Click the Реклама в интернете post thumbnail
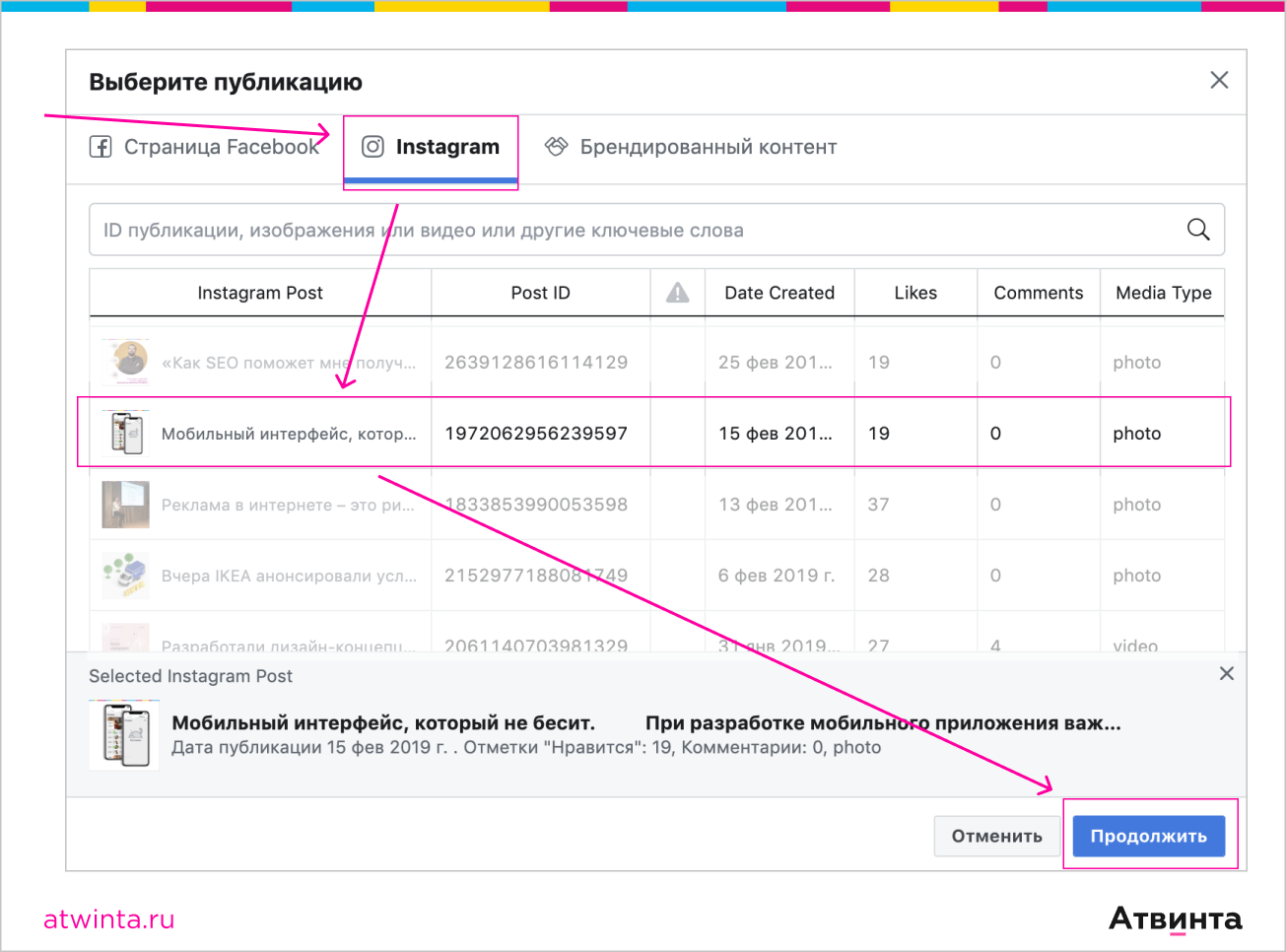 pos(126,505)
